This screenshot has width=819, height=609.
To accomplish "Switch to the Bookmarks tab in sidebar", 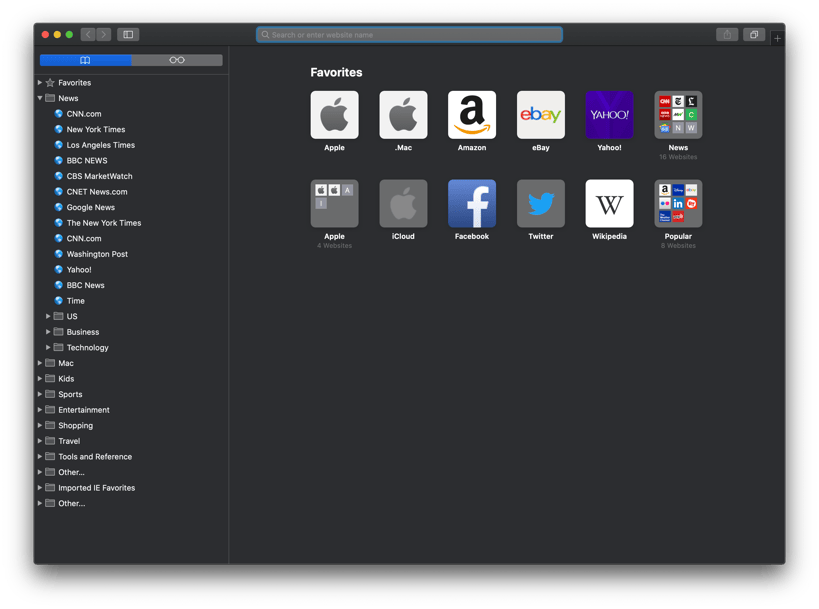I will point(86,60).
